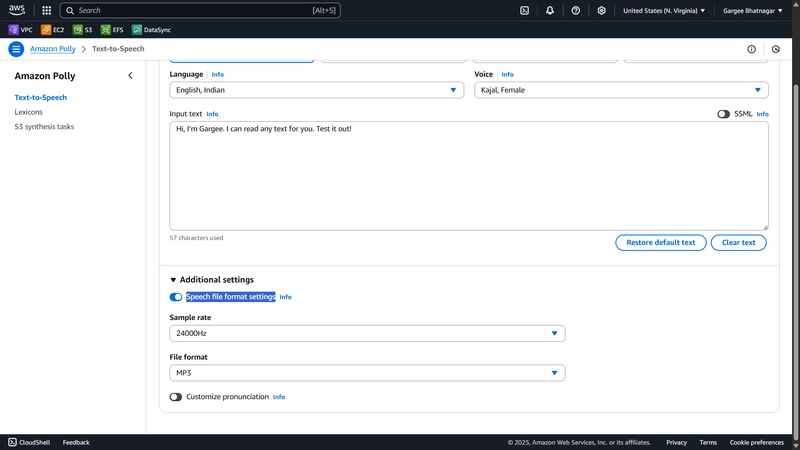Click Restore default text button
The height and width of the screenshot is (450, 800).
661,242
